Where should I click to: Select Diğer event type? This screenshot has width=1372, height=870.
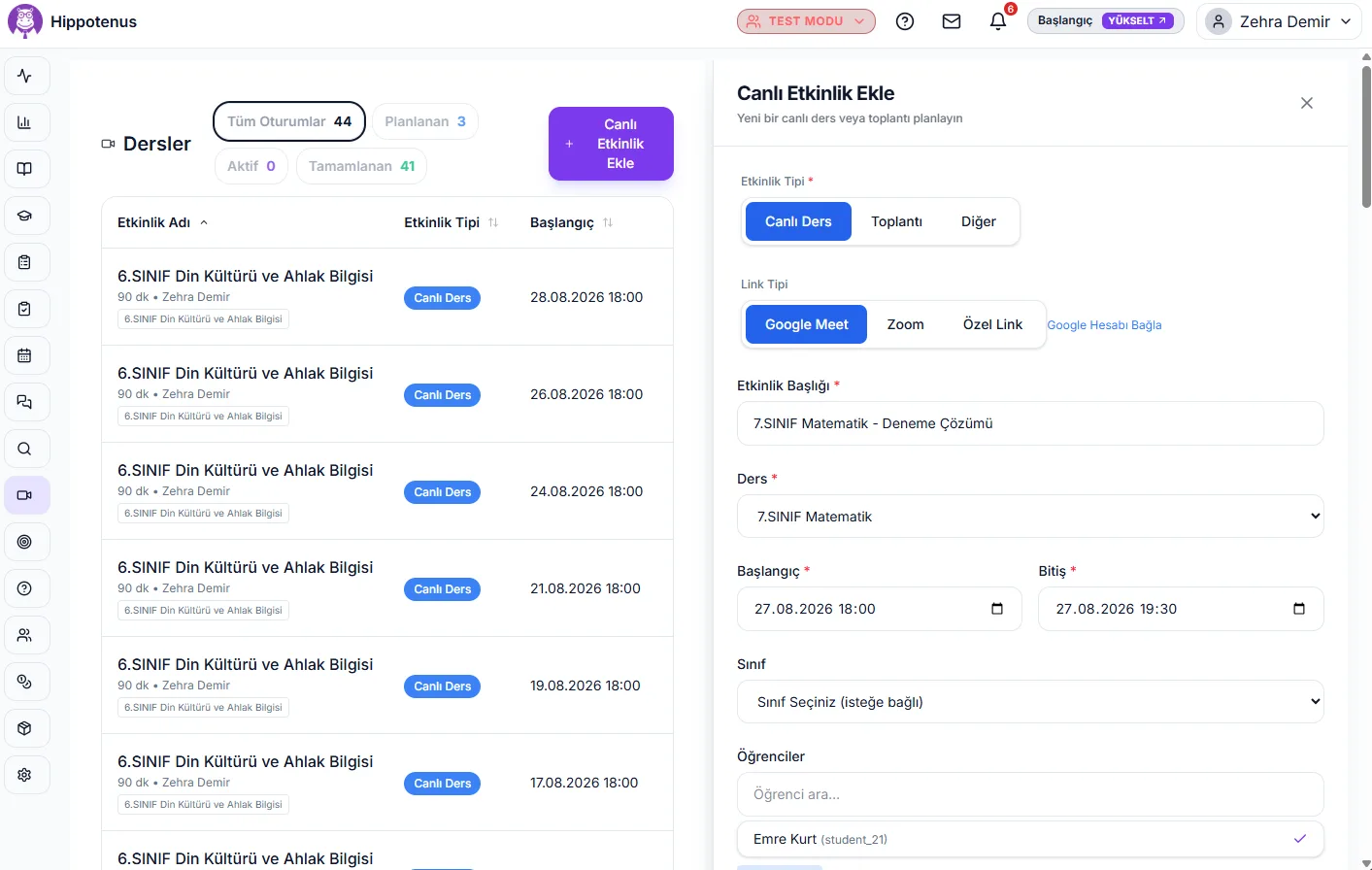(979, 221)
